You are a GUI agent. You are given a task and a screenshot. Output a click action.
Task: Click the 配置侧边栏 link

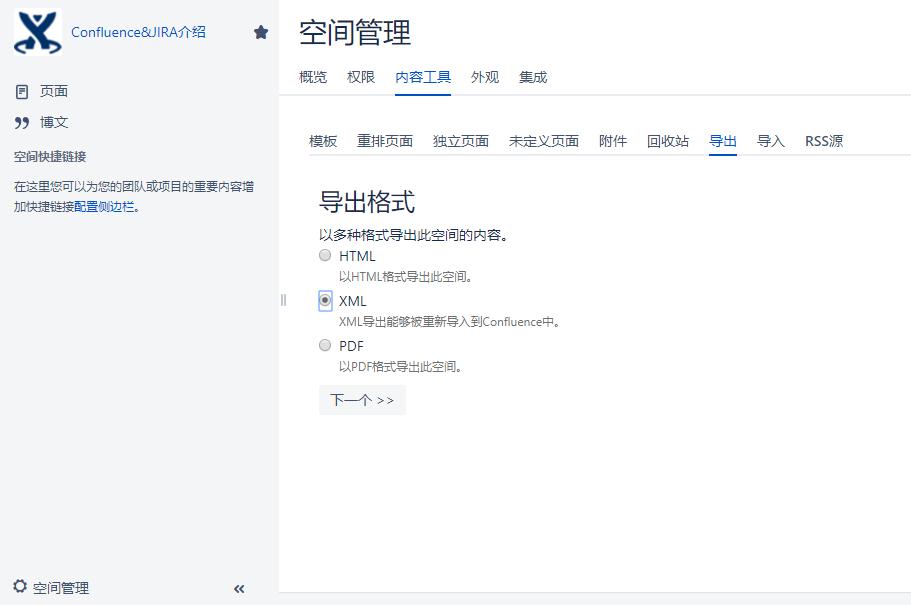point(104,207)
